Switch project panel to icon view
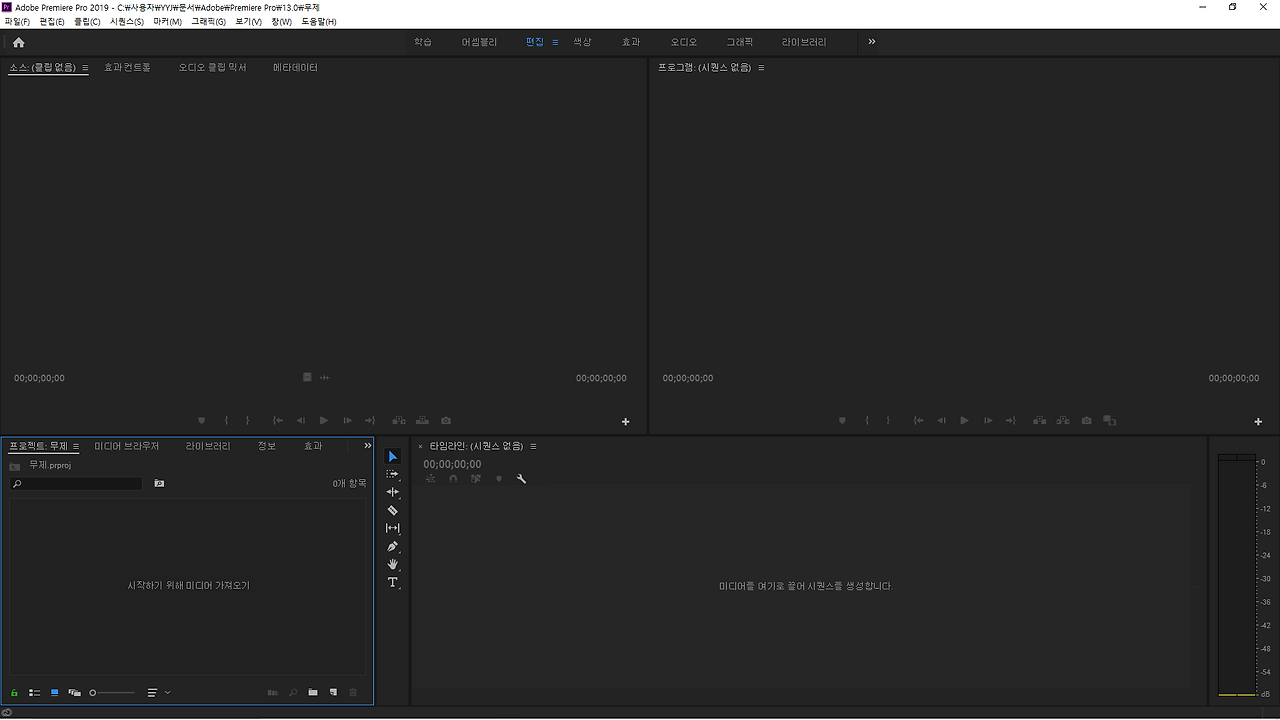 (54, 692)
